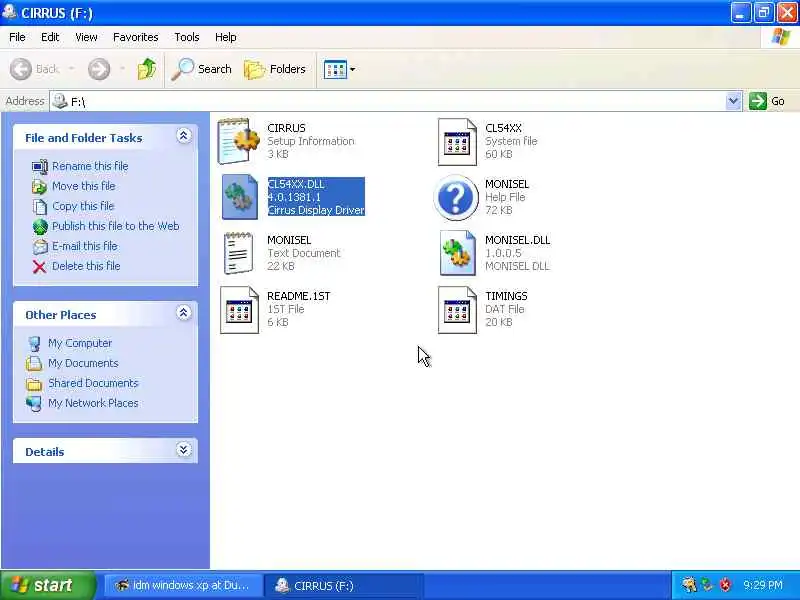Click the Move this file icon

click(x=39, y=187)
